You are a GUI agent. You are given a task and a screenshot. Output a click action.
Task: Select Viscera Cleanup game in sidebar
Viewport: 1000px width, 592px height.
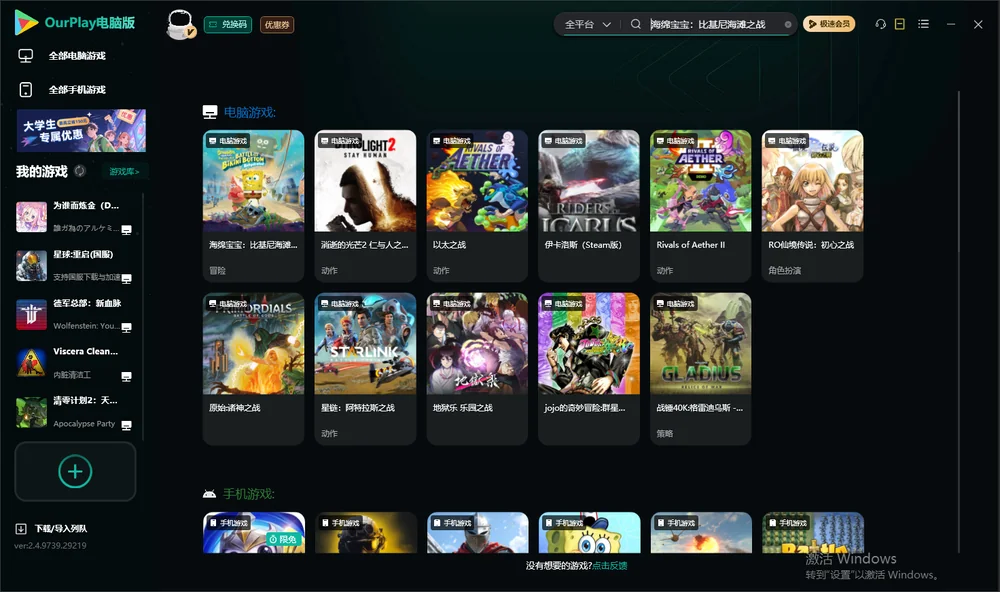click(75, 363)
